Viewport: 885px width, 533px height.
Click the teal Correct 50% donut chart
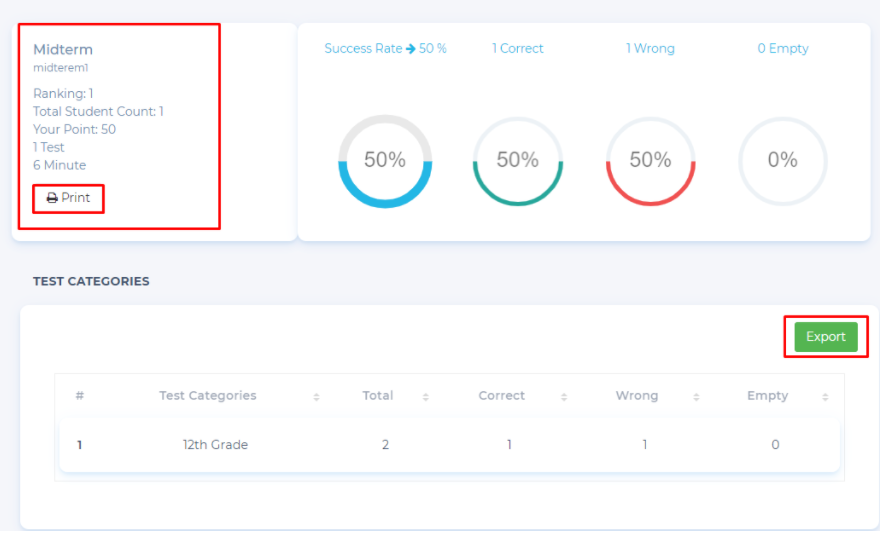pos(517,161)
